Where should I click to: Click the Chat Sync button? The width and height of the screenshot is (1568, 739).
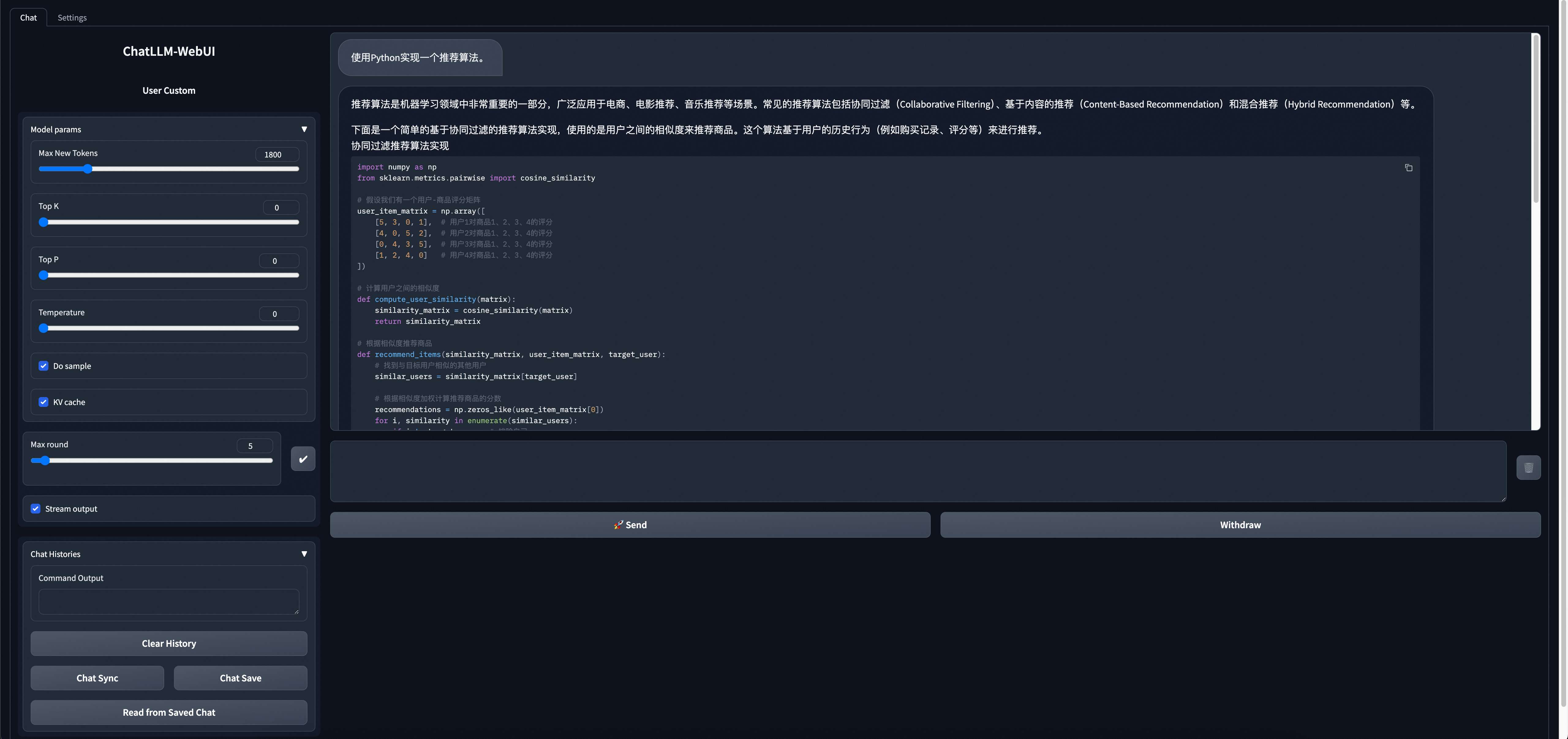coord(97,678)
